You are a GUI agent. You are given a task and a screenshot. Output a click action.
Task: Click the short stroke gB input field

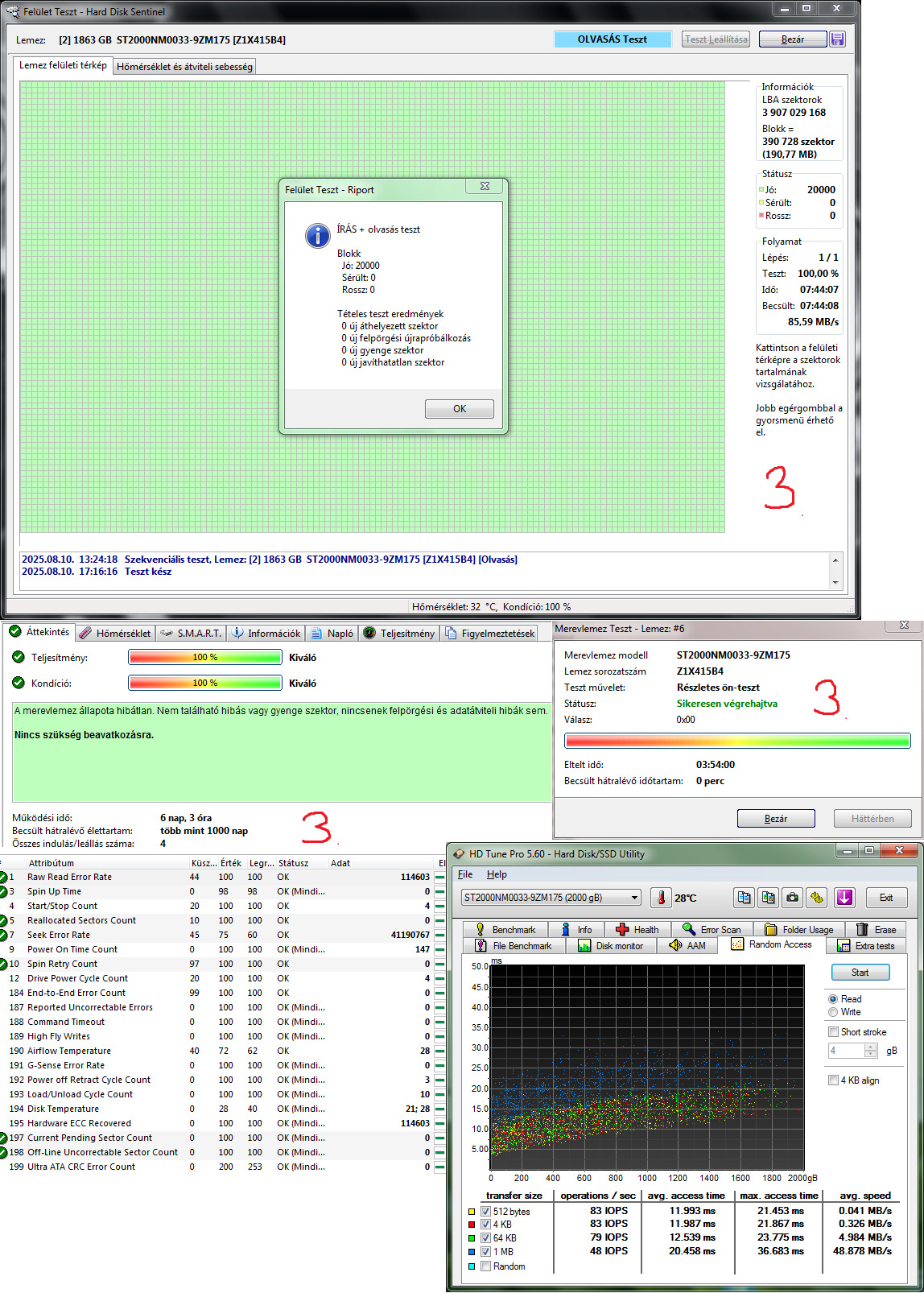(847, 1051)
